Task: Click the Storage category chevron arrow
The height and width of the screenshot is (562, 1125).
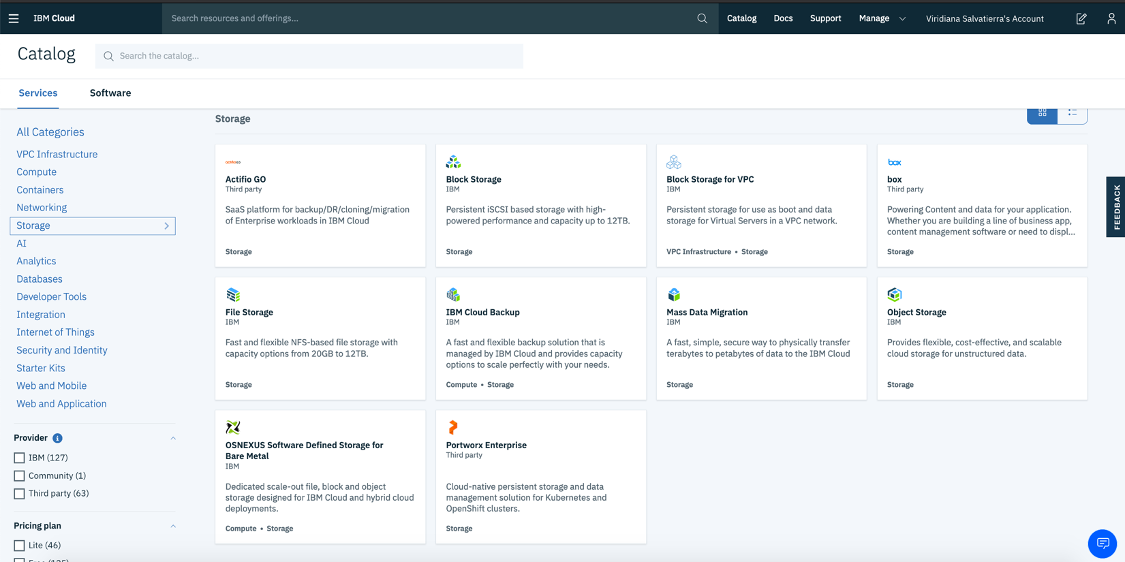Action: tap(166, 225)
